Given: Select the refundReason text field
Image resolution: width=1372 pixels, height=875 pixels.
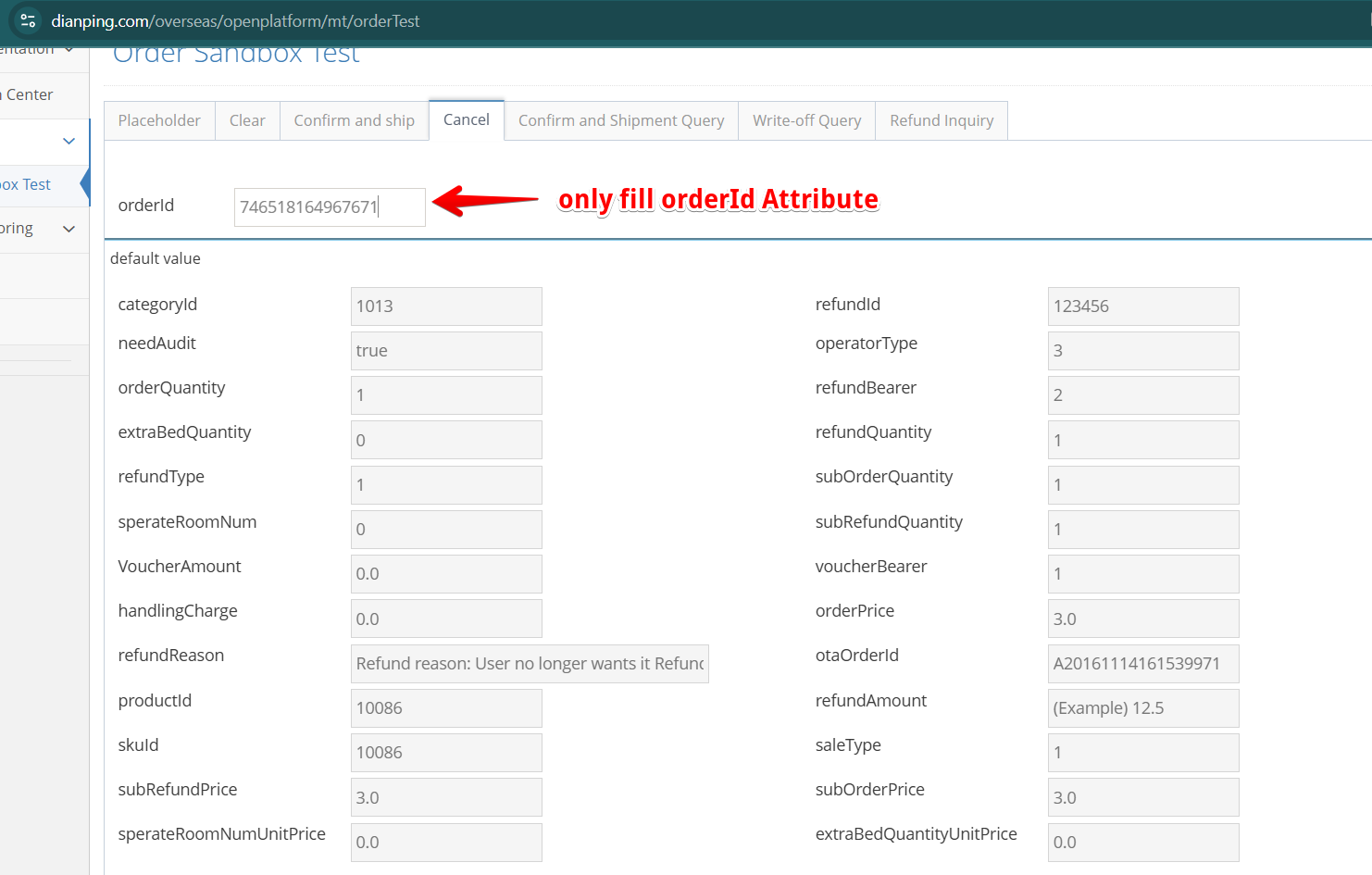Looking at the screenshot, I should point(530,664).
